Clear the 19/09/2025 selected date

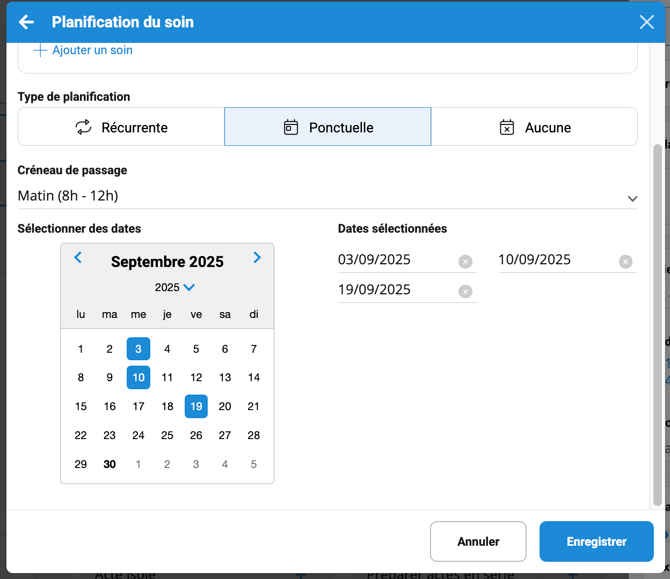(x=465, y=292)
